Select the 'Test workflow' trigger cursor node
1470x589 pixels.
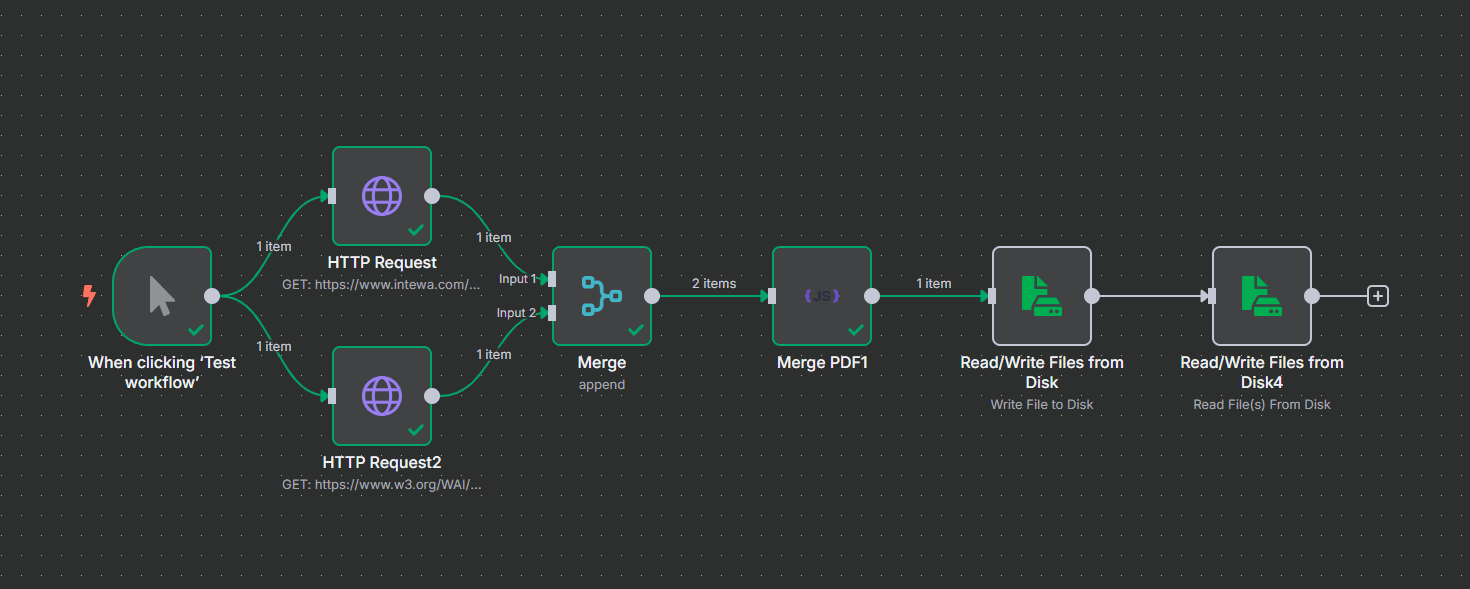(x=161, y=296)
